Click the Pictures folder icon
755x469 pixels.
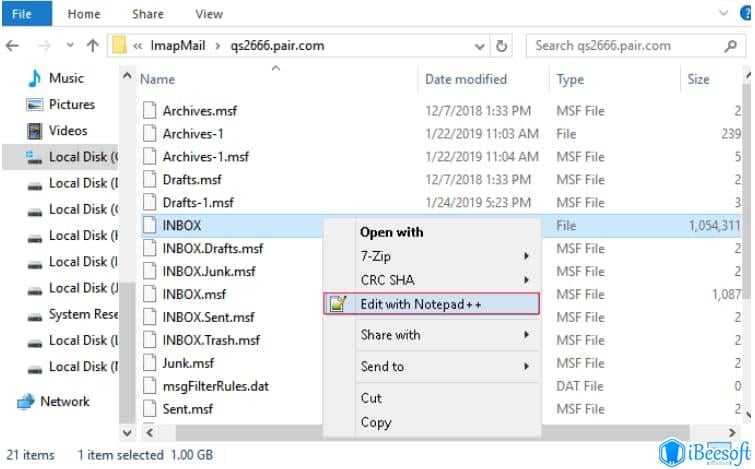[x=34, y=104]
